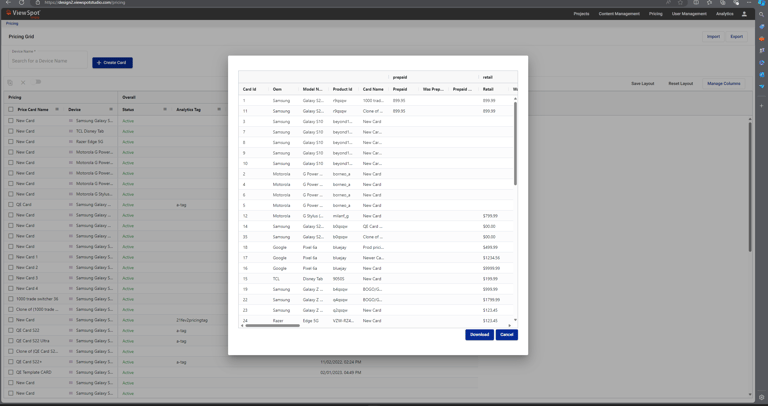Click the QE Card S22 Ultra row name
The width and height of the screenshot is (768, 406).
tap(33, 341)
